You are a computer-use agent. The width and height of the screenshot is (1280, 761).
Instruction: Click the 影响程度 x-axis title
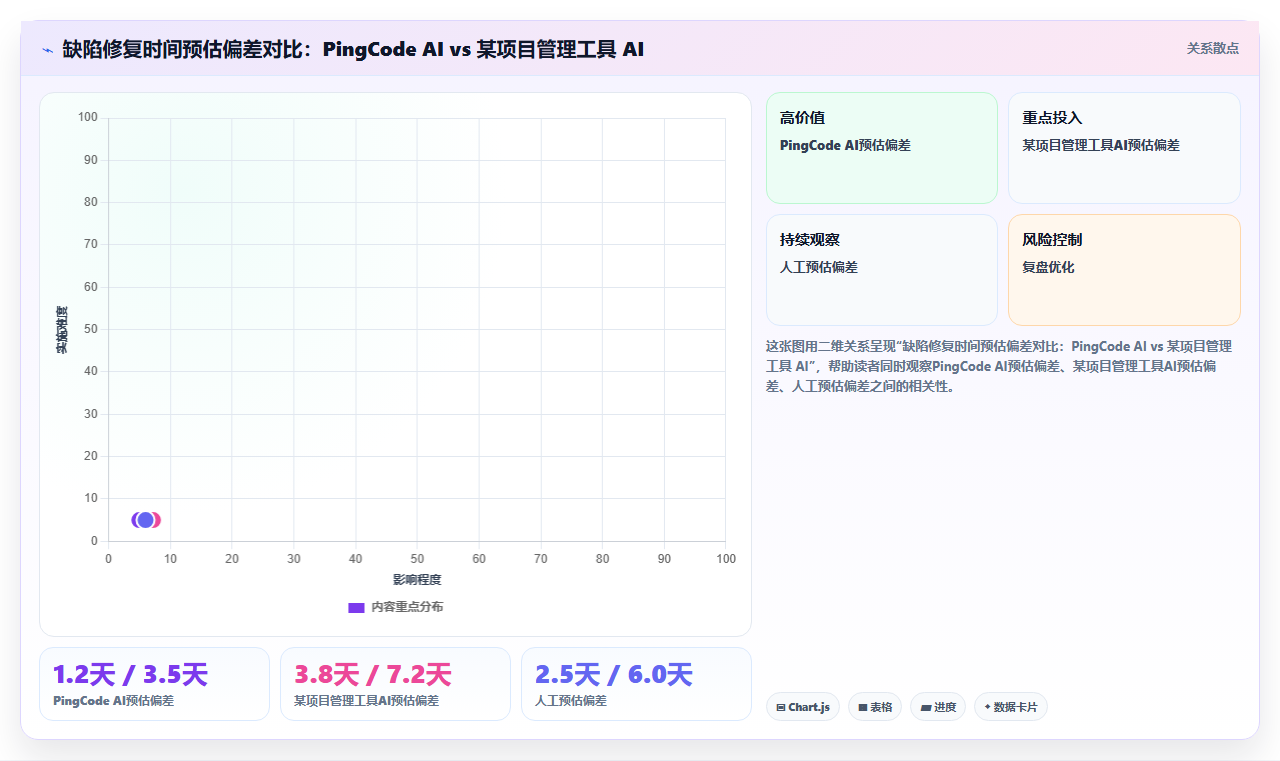coord(417,580)
